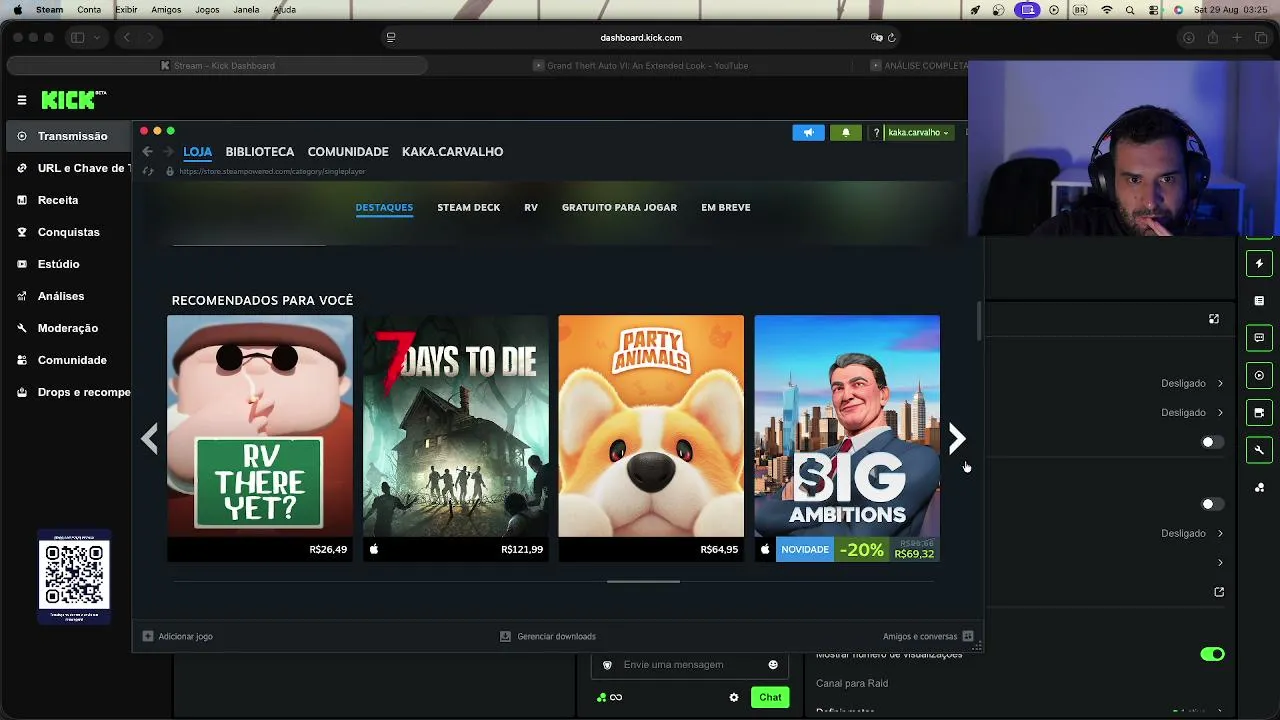Click the pop-out icon in Kick panel header

point(1214,319)
